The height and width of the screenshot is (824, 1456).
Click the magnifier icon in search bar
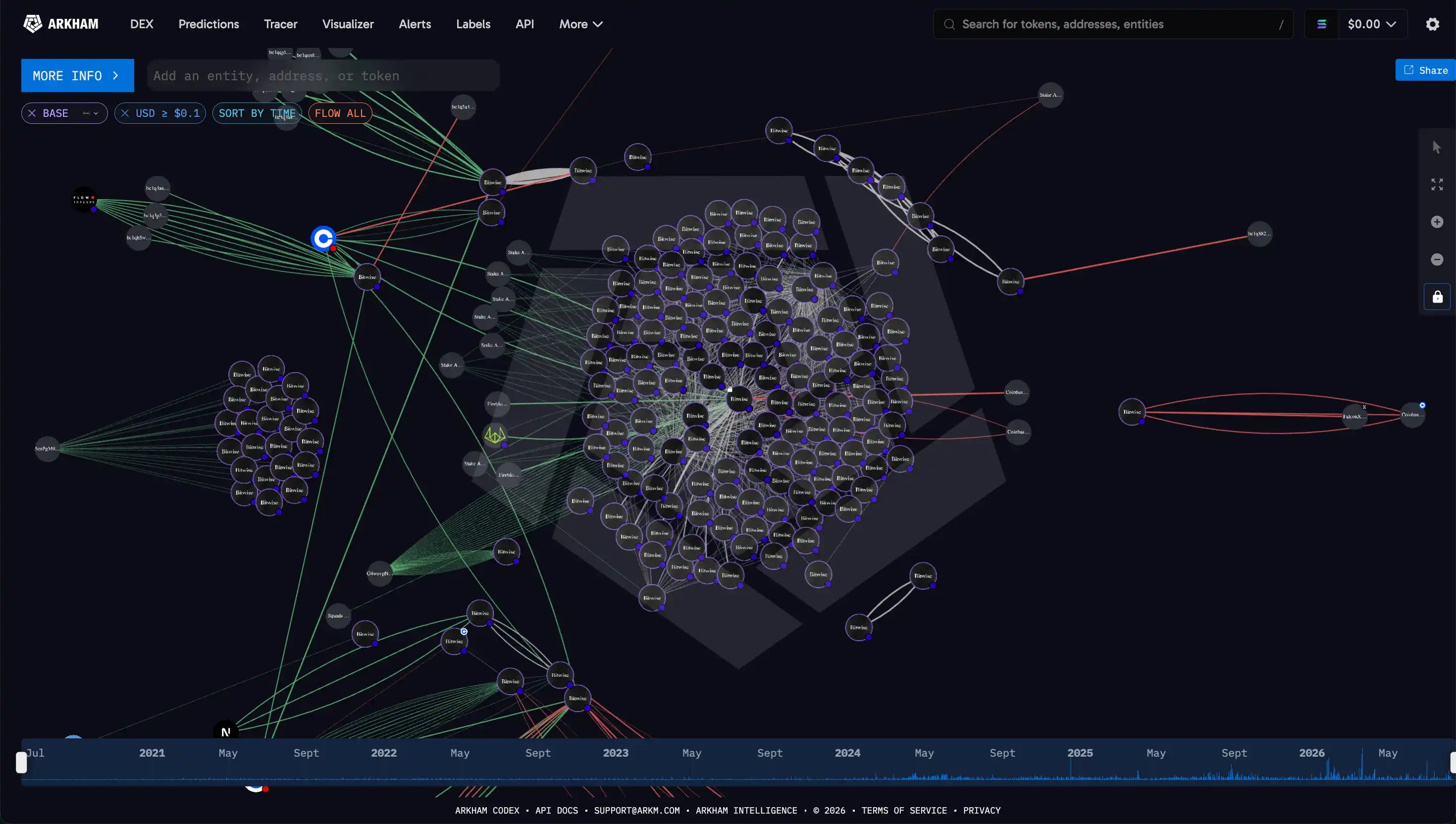coord(949,24)
